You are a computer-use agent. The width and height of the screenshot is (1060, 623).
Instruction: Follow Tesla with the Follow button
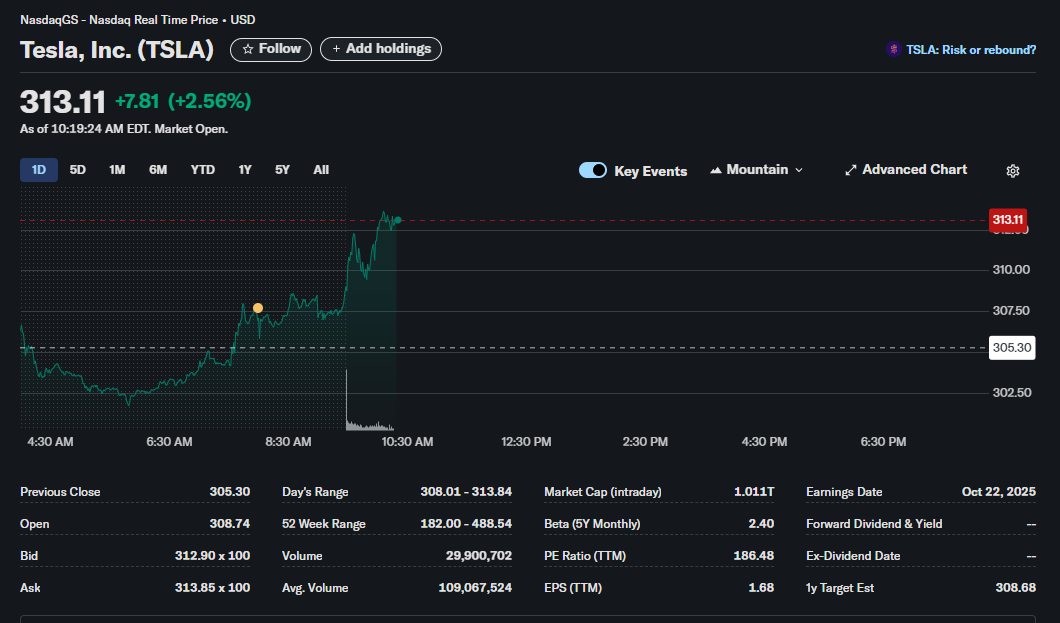(271, 49)
